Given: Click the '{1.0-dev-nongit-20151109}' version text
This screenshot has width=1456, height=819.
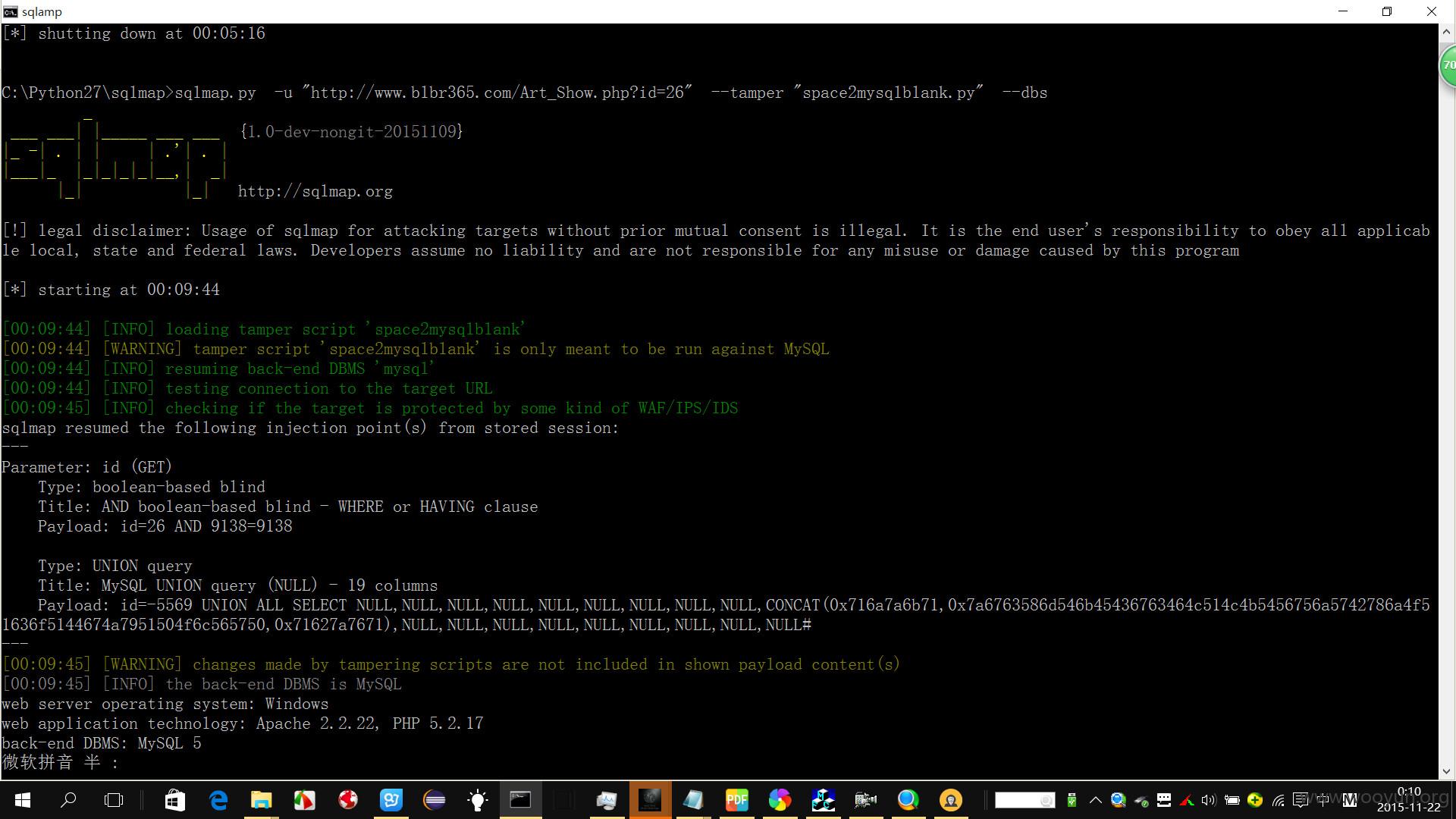Looking at the screenshot, I should [x=351, y=131].
